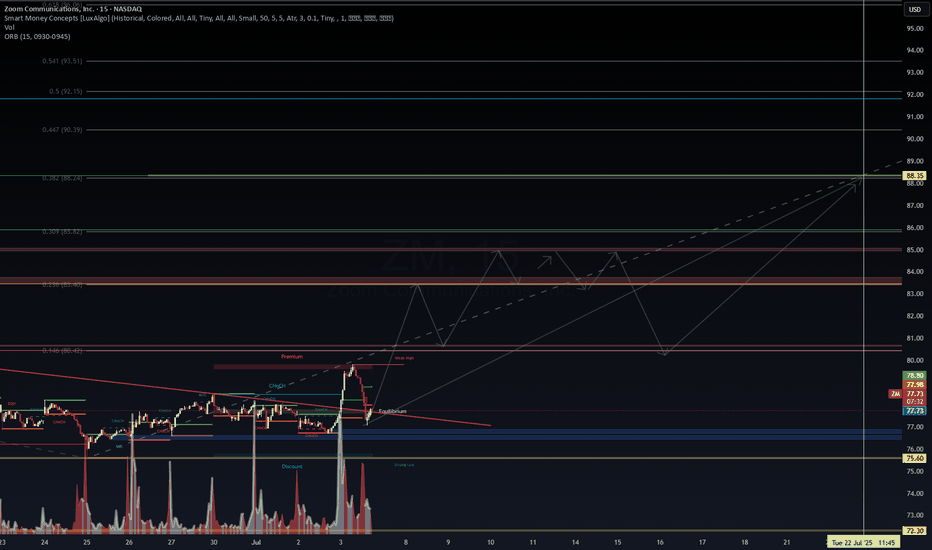Click the Jul label on the time axis

[256, 542]
